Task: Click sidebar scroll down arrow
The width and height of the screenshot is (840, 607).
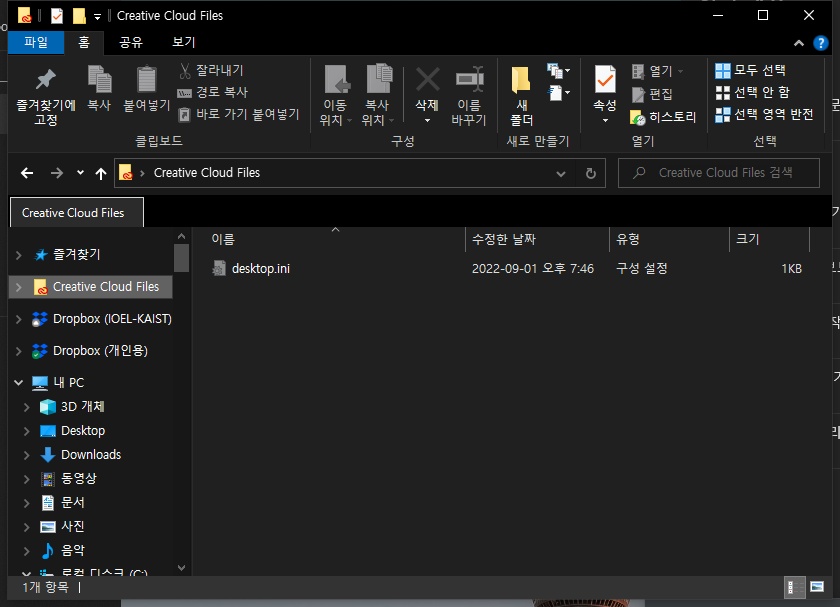Action: pyautogui.click(x=182, y=567)
